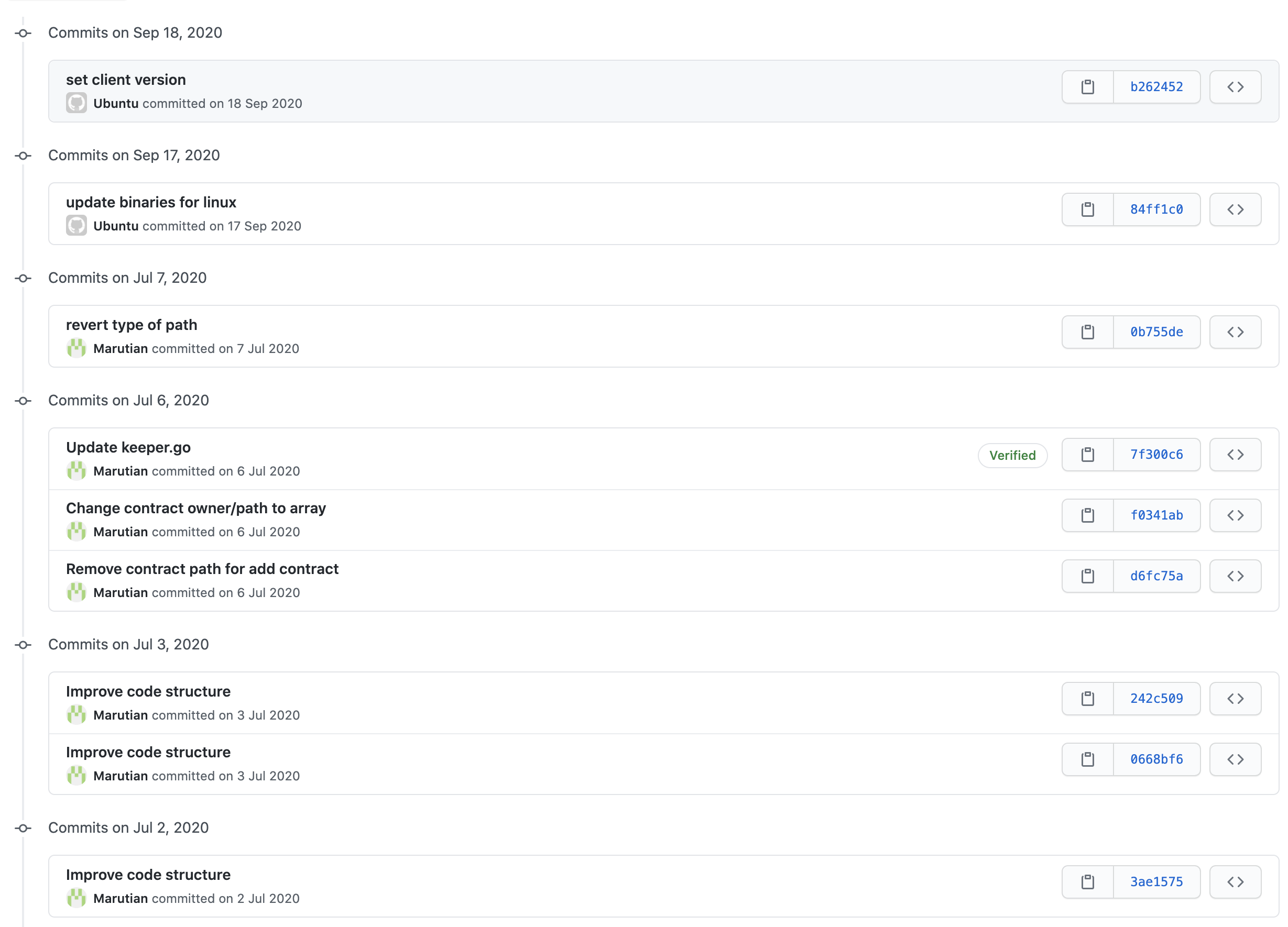Open 'Remove contract path for add contract' commit
This screenshot has height=927, width=1288.
[202, 569]
